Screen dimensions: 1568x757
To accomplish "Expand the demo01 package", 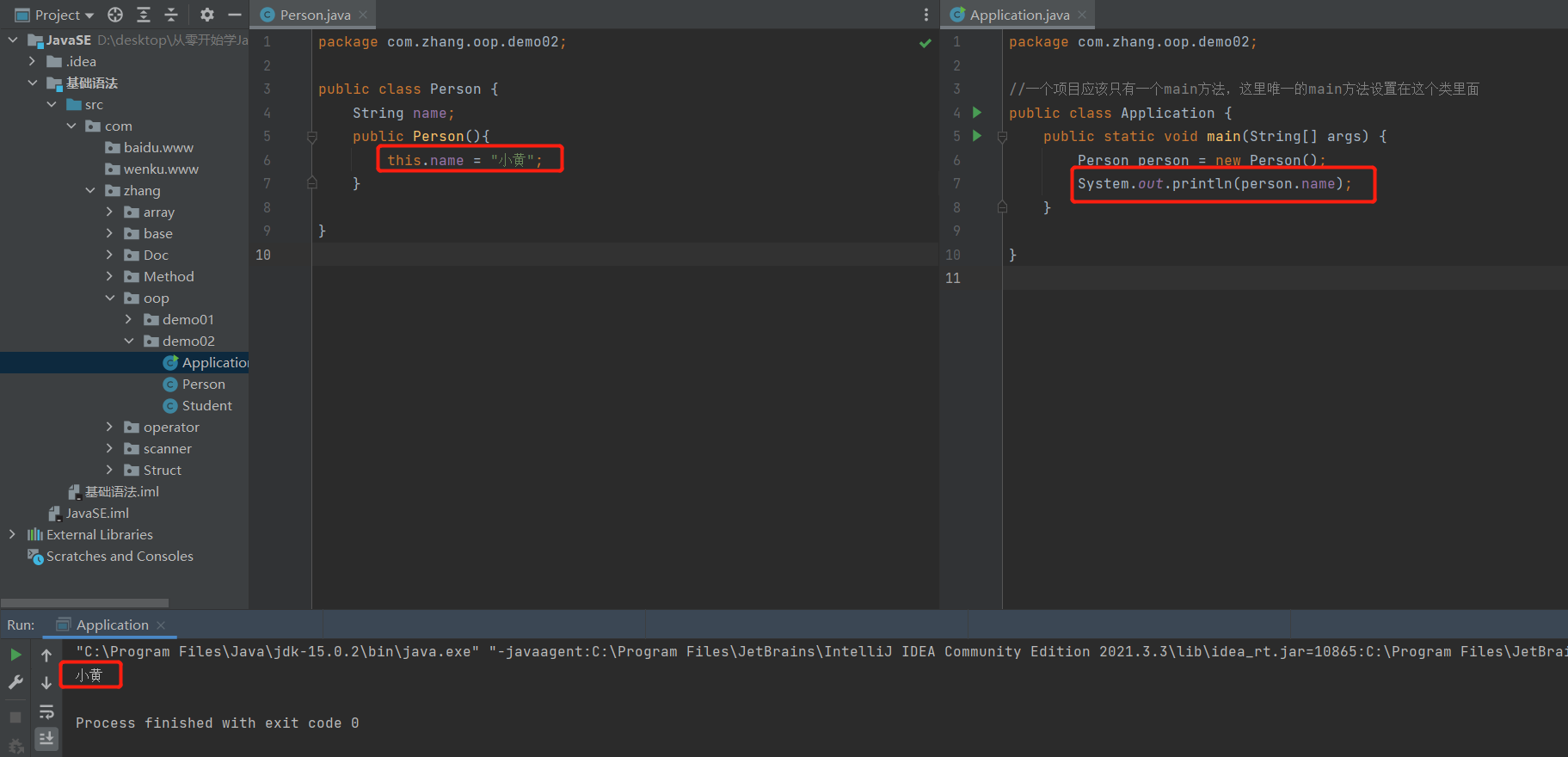I will pos(129,319).
